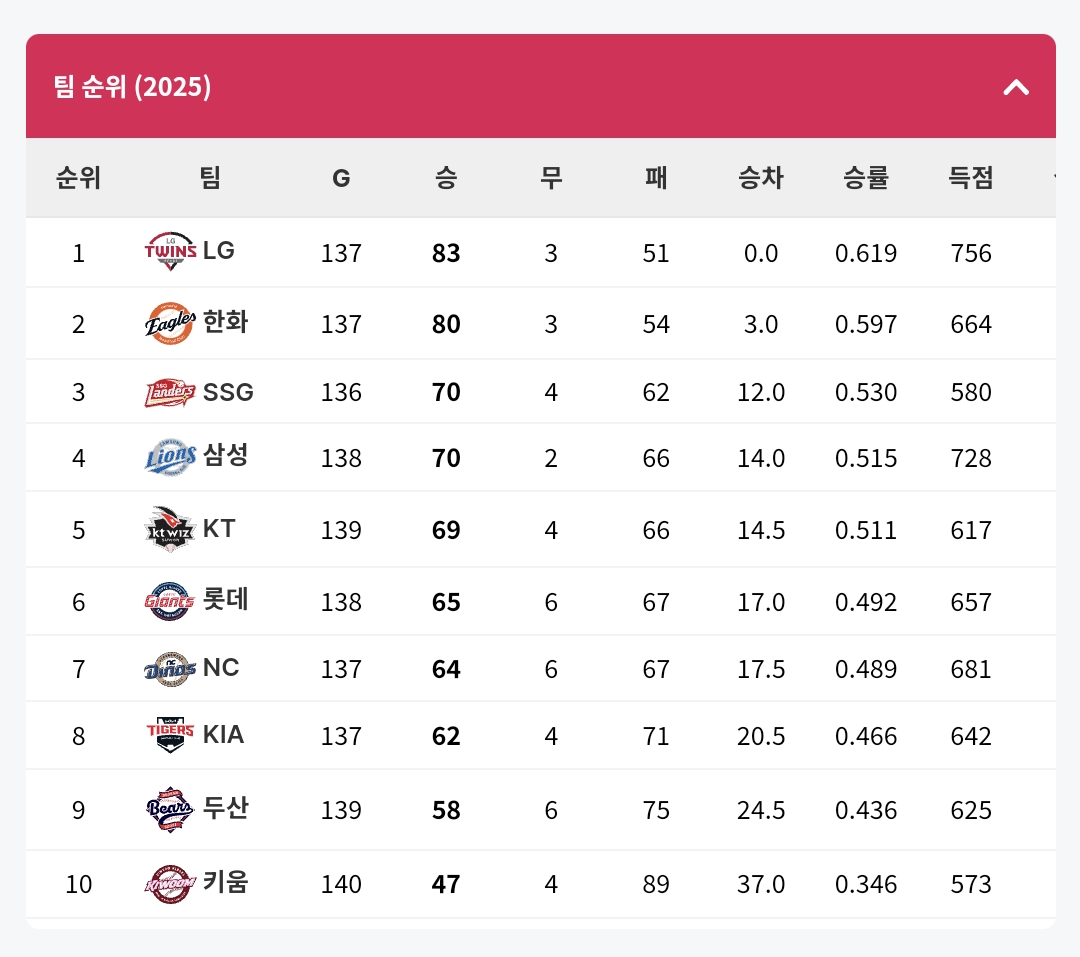1080x957 pixels.
Task: Click the LG Twins team logo
Action: click(x=171, y=251)
